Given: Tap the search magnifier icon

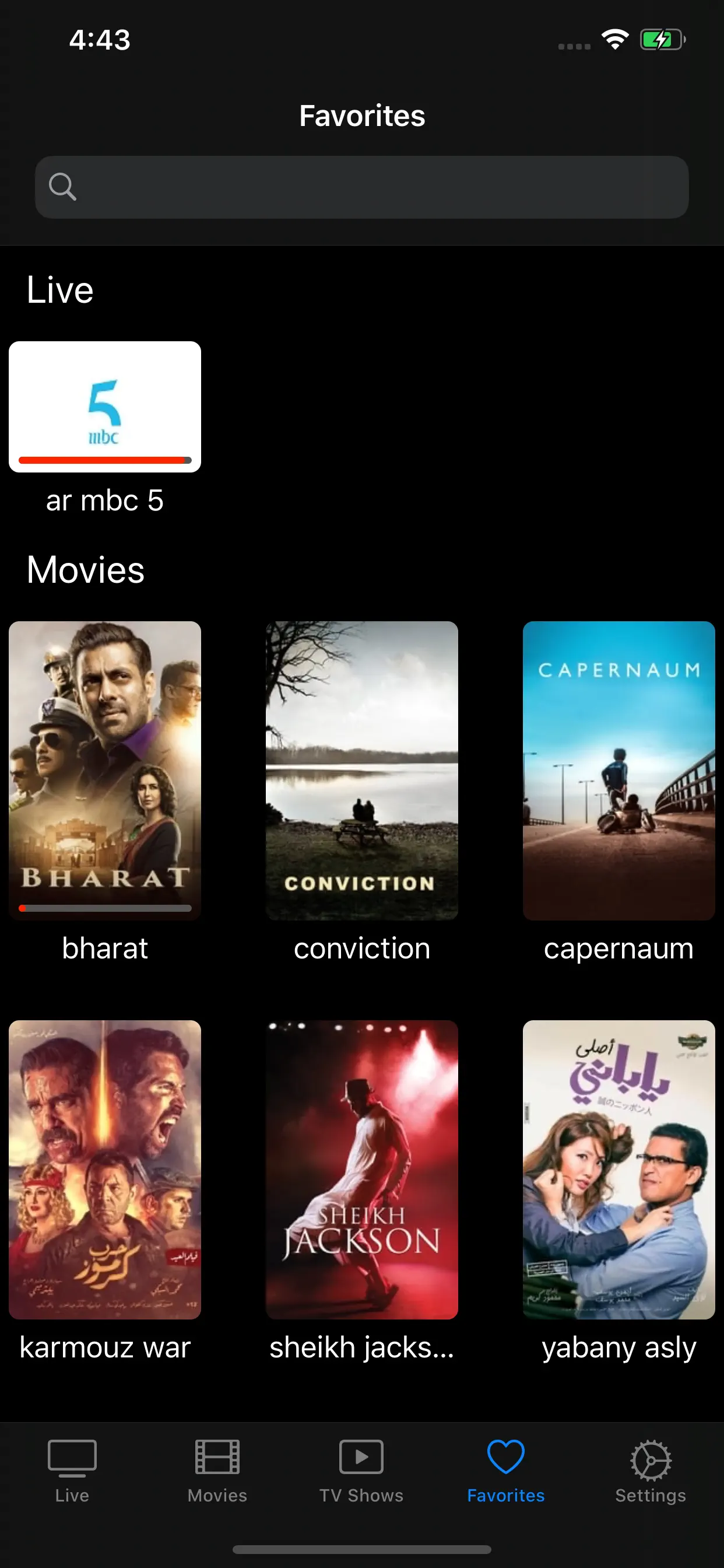Looking at the screenshot, I should 62,187.
